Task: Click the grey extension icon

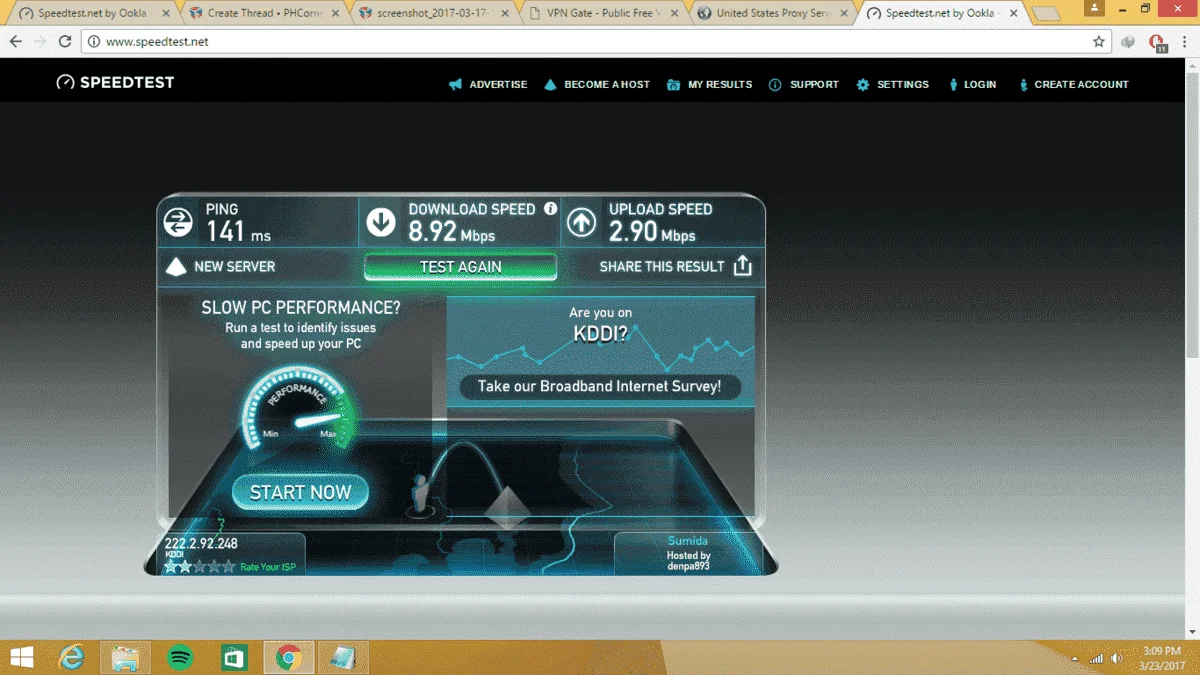Action: [1128, 42]
